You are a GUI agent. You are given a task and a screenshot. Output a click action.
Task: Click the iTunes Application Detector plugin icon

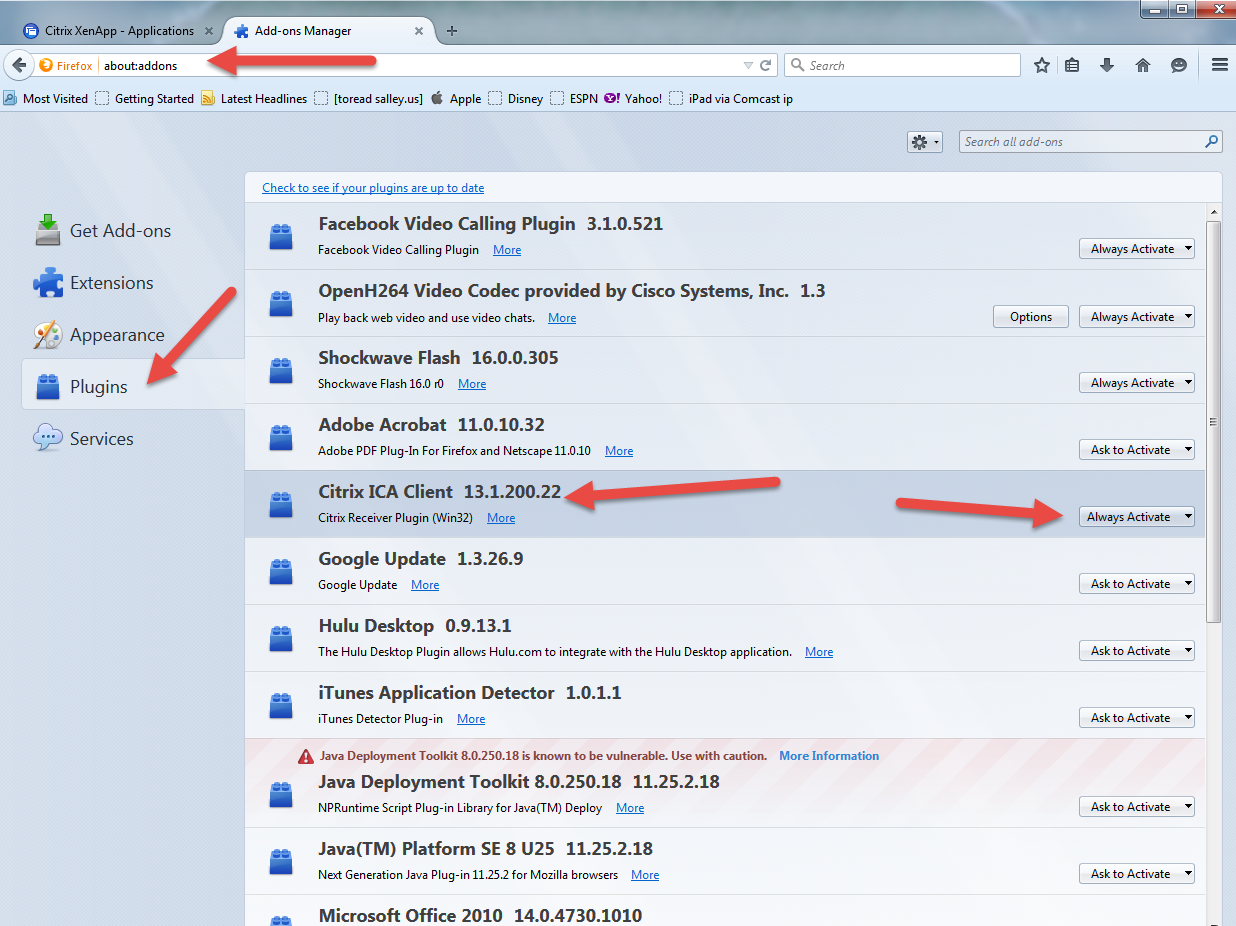[x=281, y=706]
